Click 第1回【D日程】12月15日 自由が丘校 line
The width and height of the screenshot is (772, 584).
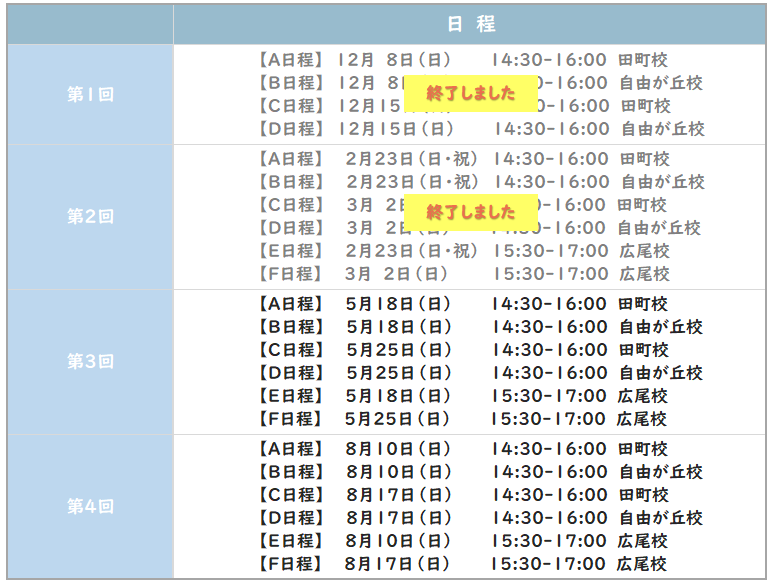pos(482,129)
